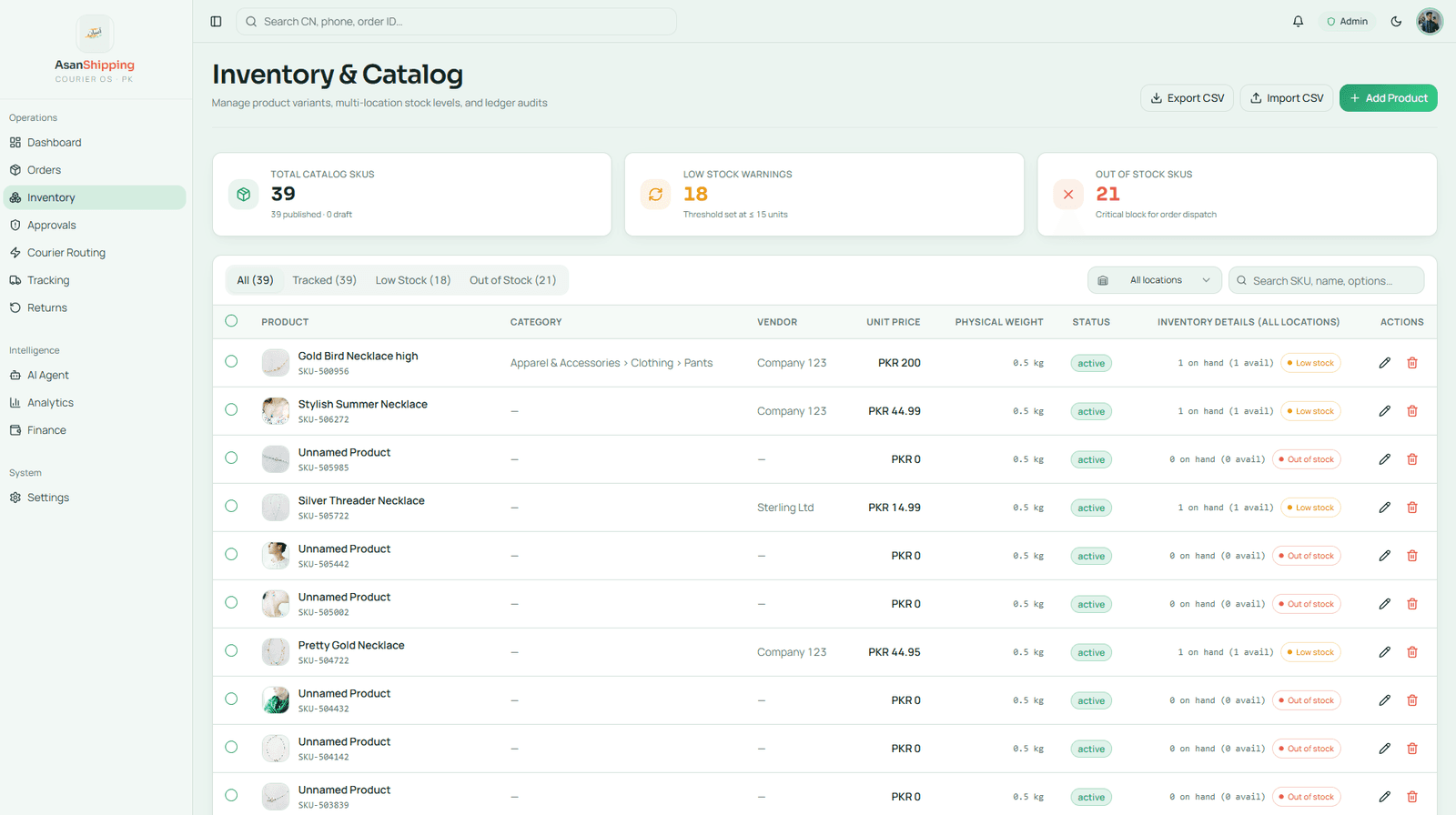Image resolution: width=1456 pixels, height=815 pixels.
Task: Mark the SKU-505985 row checkbox
Action: point(231,458)
